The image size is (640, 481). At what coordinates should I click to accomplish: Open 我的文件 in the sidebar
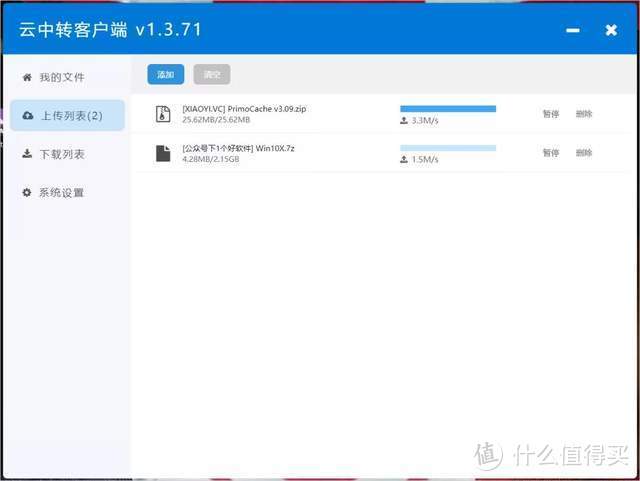pos(61,77)
